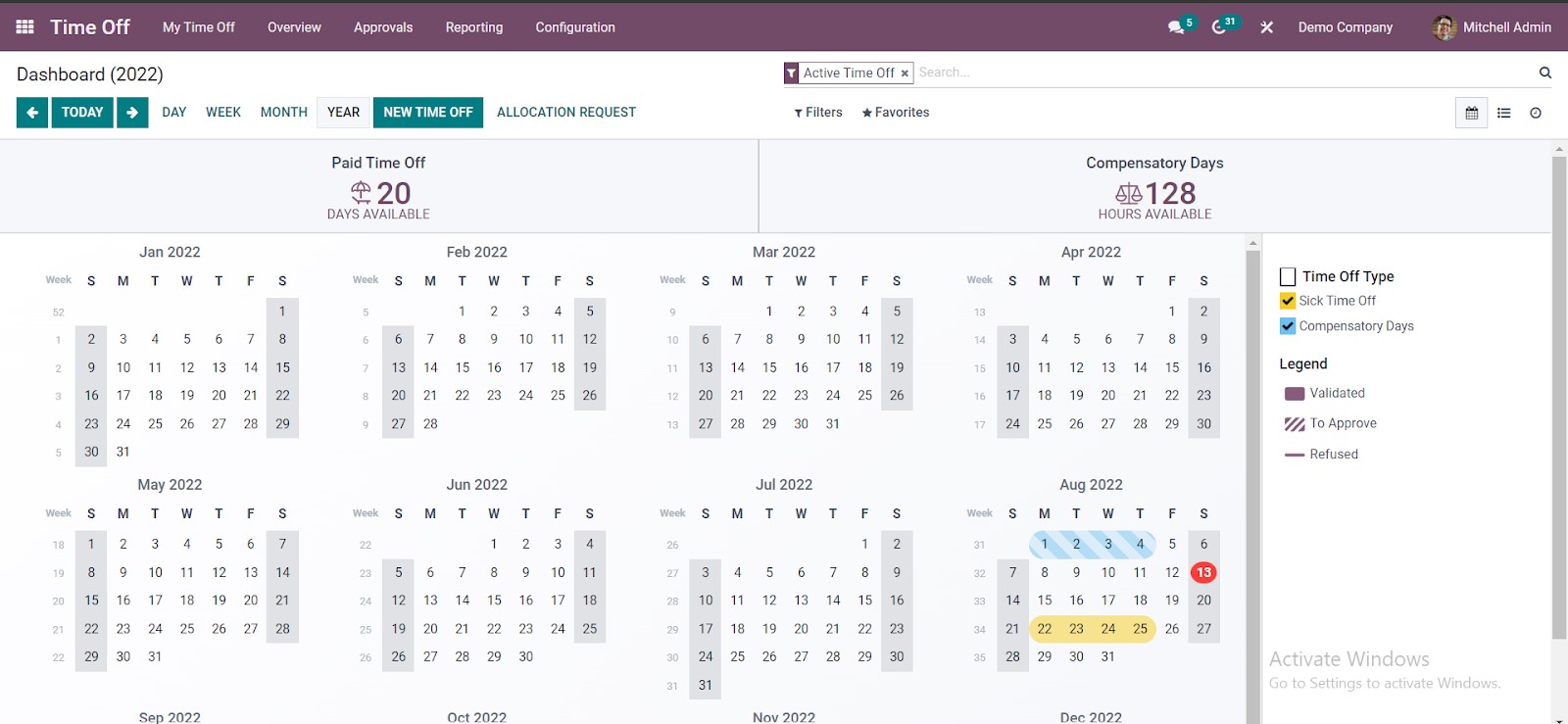Image resolution: width=1568 pixels, height=724 pixels.
Task: Click the New Time Off button
Action: pyautogui.click(x=428, y=113)
